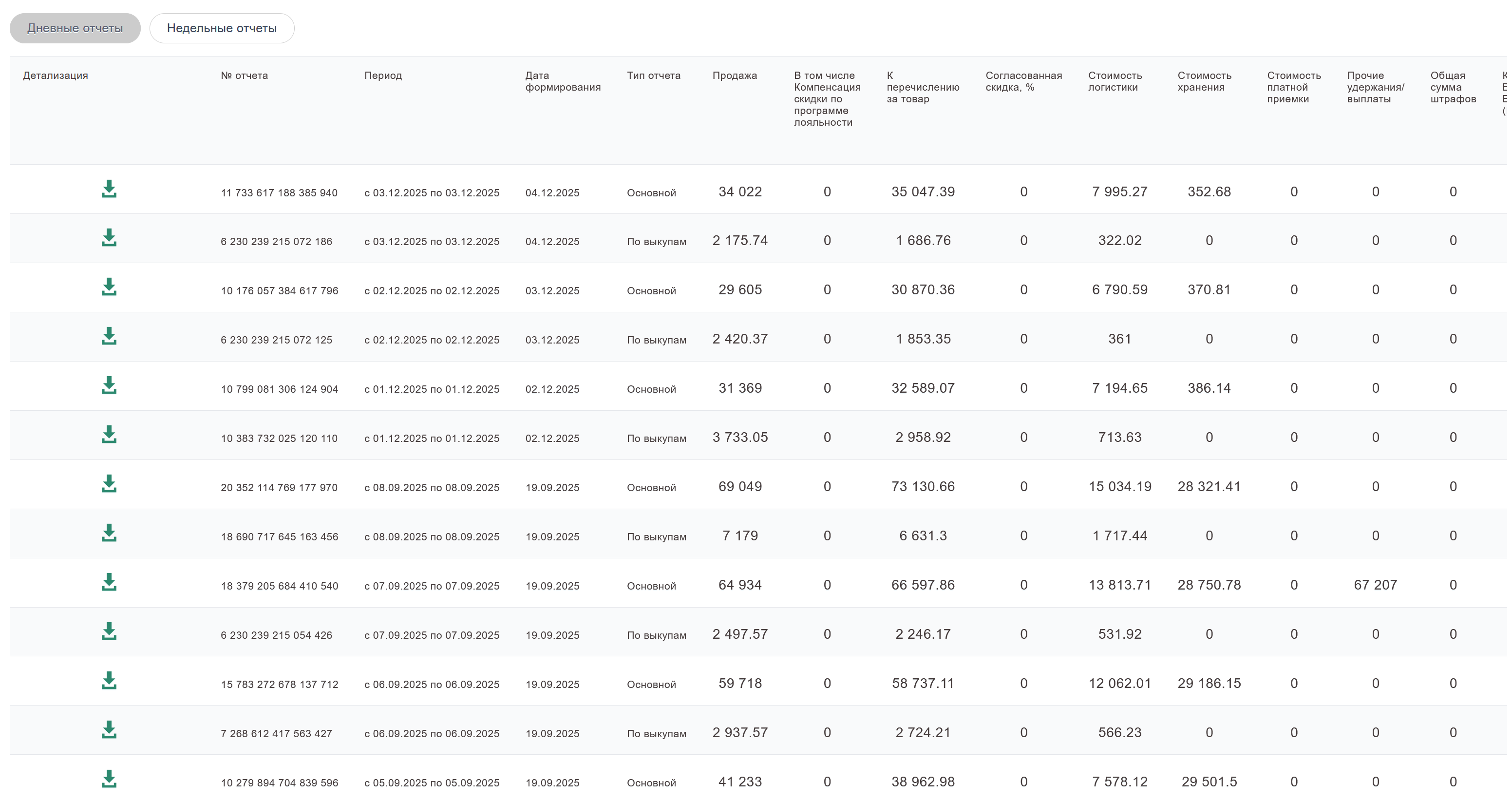Click the № отчета column header
1512x802 pixels.
244,76
